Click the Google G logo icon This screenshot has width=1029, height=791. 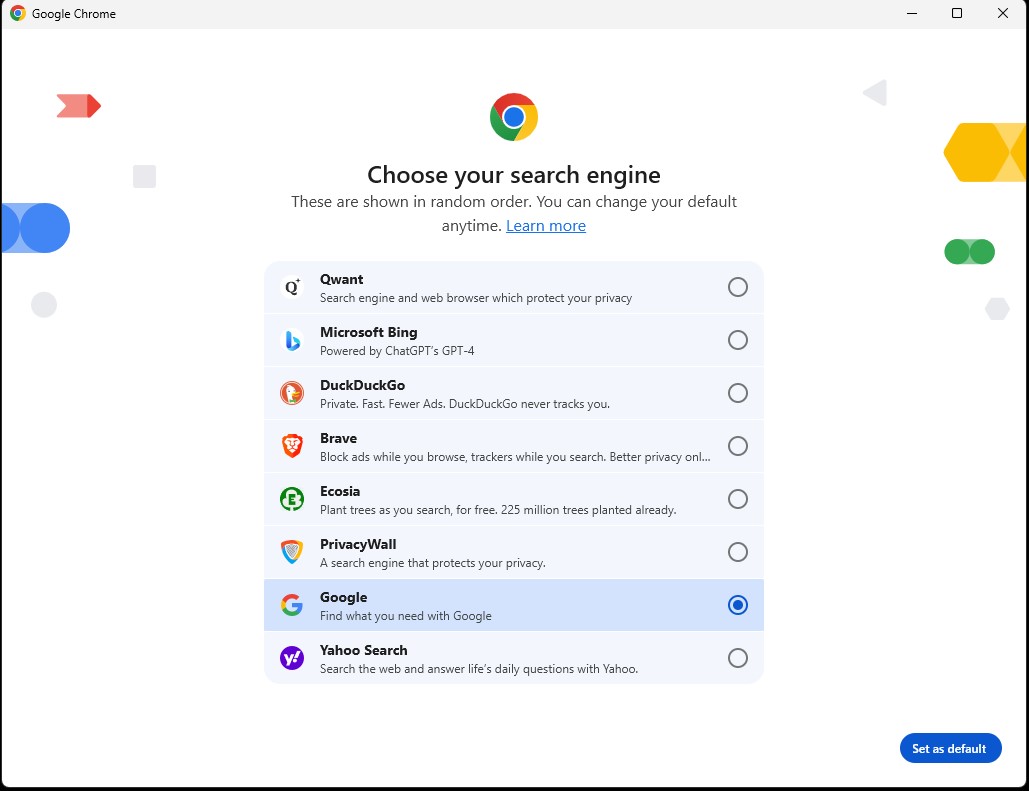point(291,605)
